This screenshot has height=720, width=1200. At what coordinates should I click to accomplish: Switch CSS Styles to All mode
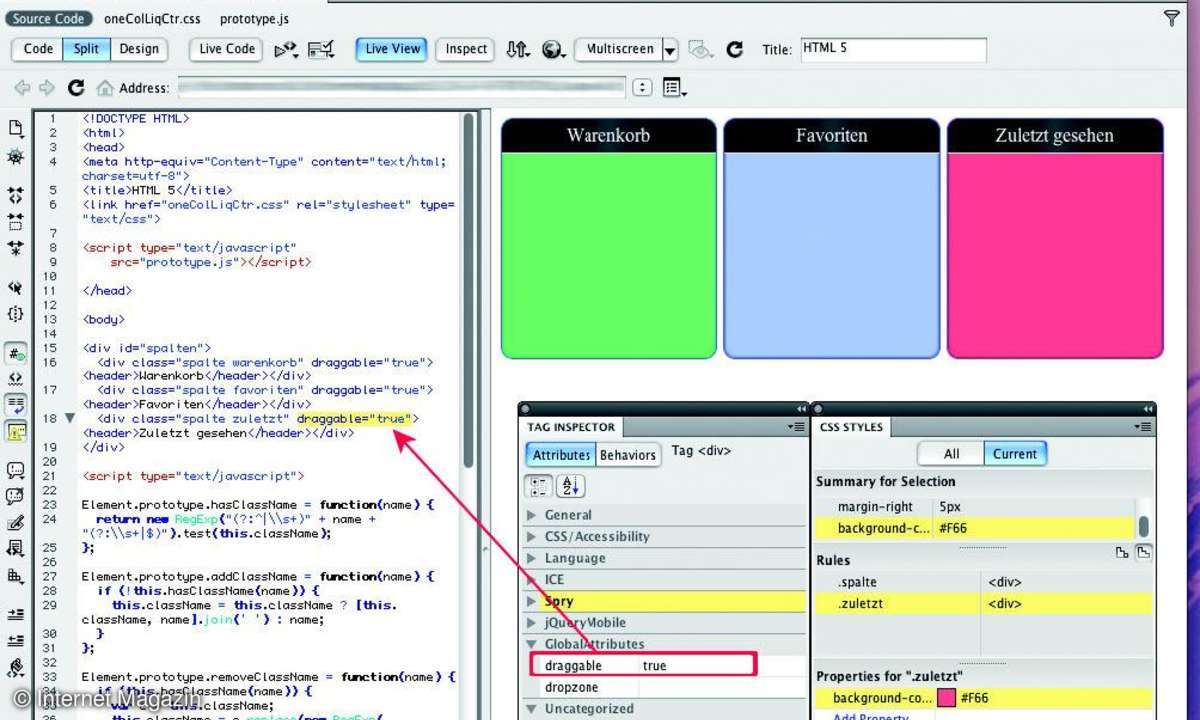pyautogui.click(x=951, y=454)
